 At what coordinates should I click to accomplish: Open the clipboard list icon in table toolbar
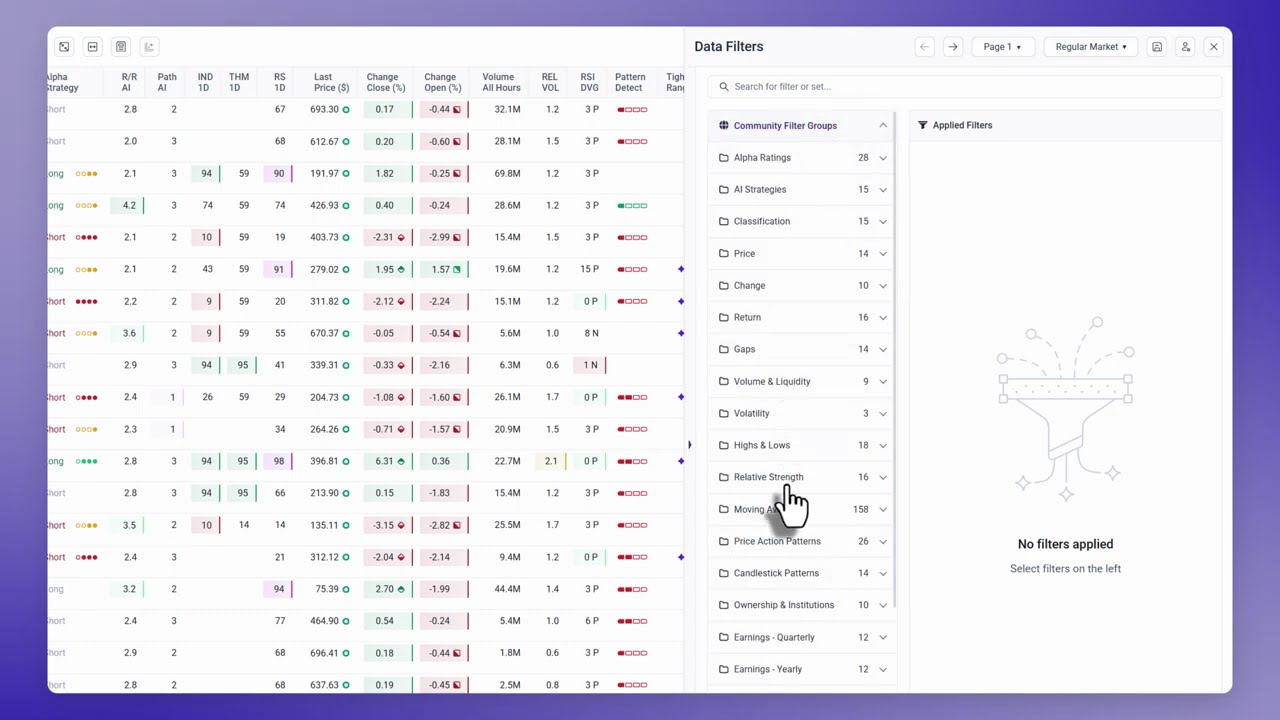click(x=121, y=47)
